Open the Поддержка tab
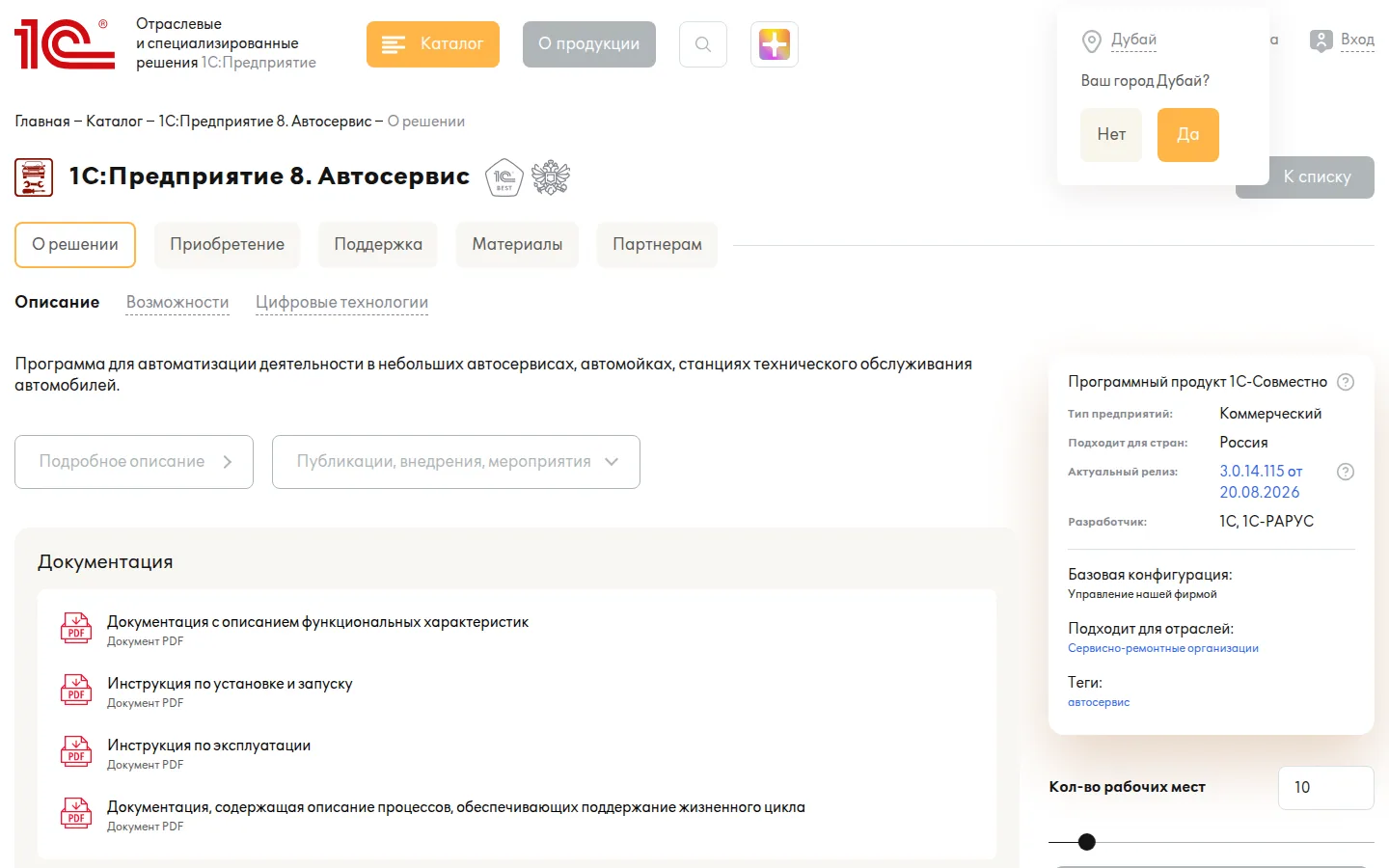The height and width of the screenshot is (868, 1389). (x=378, y=245)
